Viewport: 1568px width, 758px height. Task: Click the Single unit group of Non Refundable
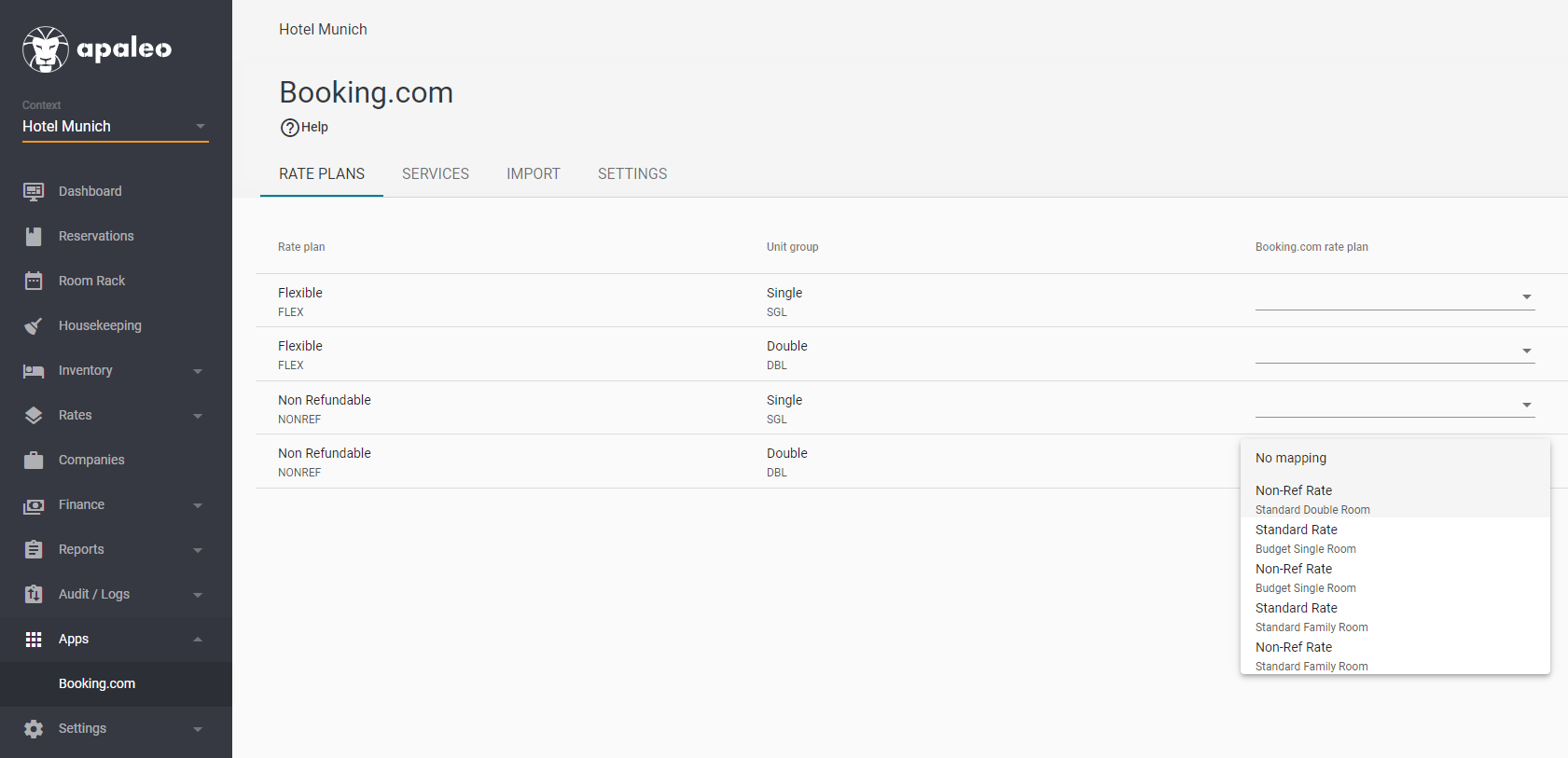[784, 400]
